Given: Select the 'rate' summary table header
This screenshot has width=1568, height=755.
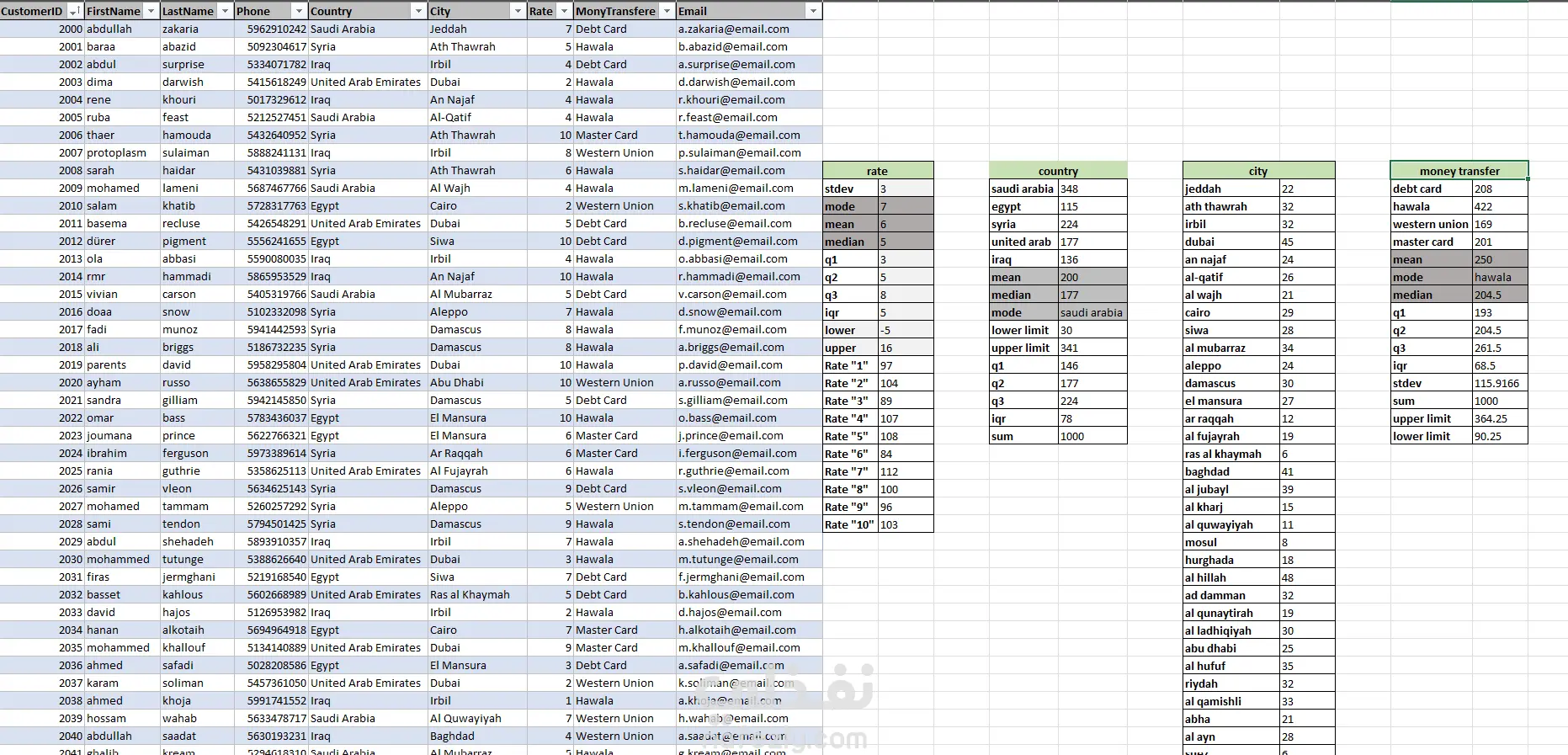Looking at the screenshot, I should point(878,171).
